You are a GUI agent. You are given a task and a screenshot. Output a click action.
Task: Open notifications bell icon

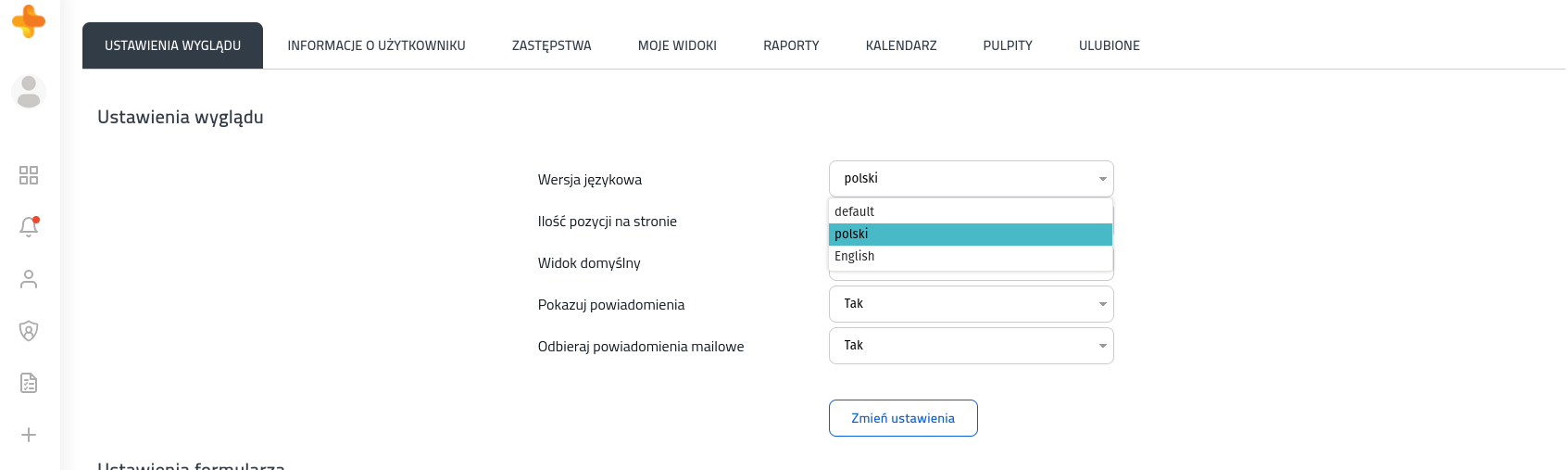[29, 227]
